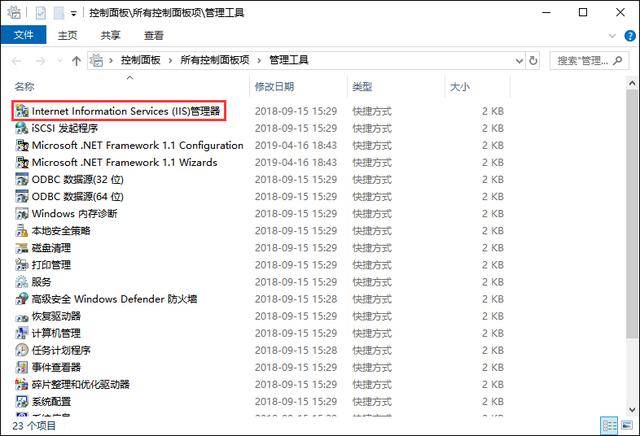Open the 查看 ribbon tab

pos(154,36)
